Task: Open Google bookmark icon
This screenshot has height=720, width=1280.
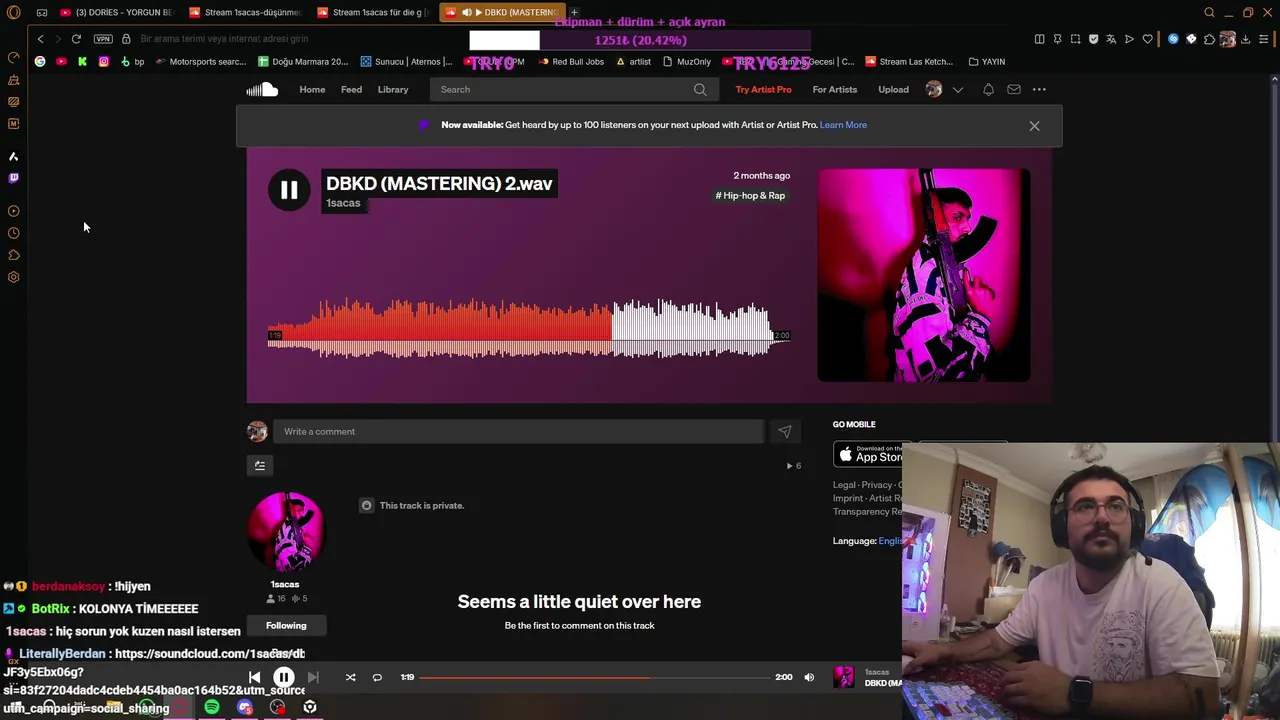Action: point(40,61)
